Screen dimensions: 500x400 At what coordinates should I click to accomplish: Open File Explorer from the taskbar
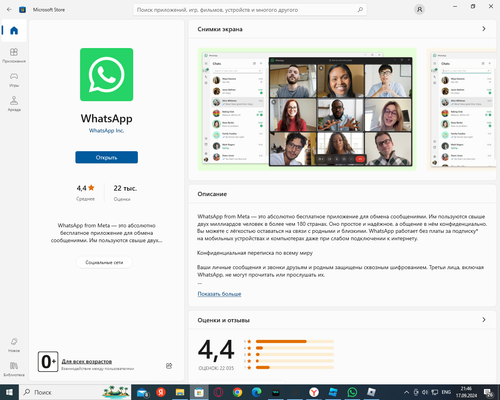click(180, 392)
